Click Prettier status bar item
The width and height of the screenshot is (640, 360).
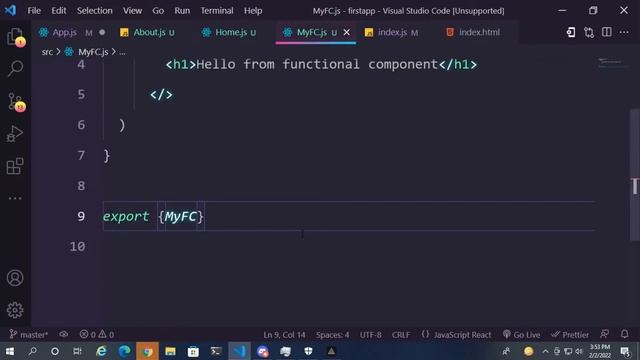(569, 335)
